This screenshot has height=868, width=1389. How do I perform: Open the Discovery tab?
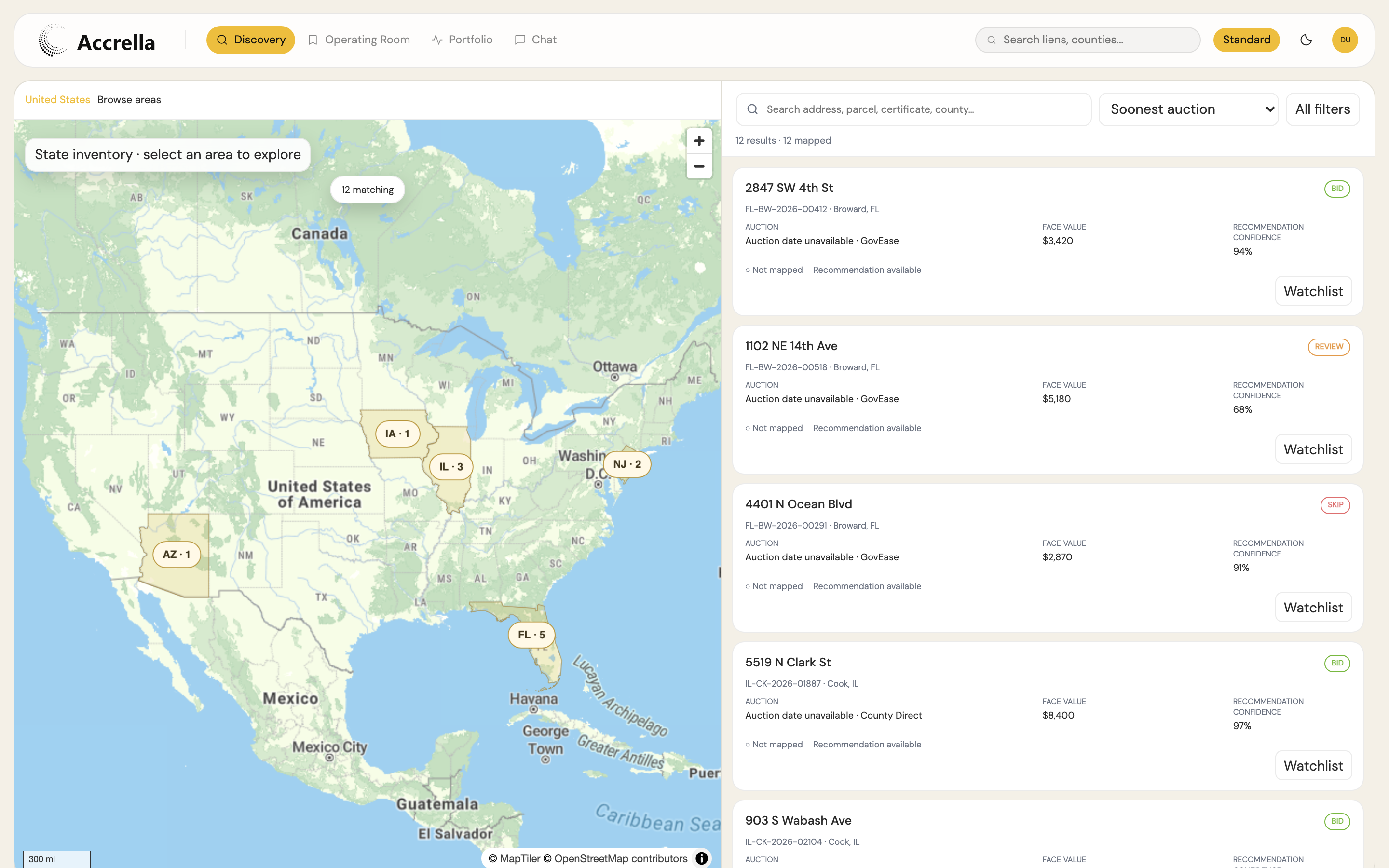click(251, 40)
